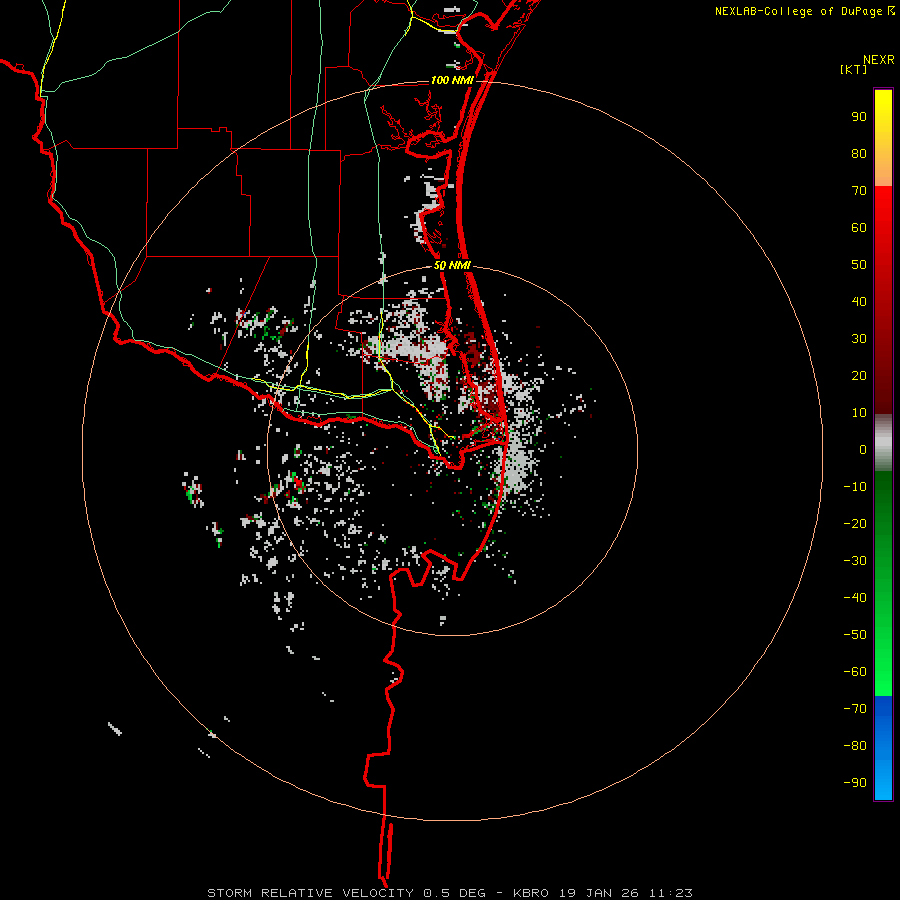900x900 pixels.
Task: Click the -80 value on velocity scale
Action: (x=855, y=746)
